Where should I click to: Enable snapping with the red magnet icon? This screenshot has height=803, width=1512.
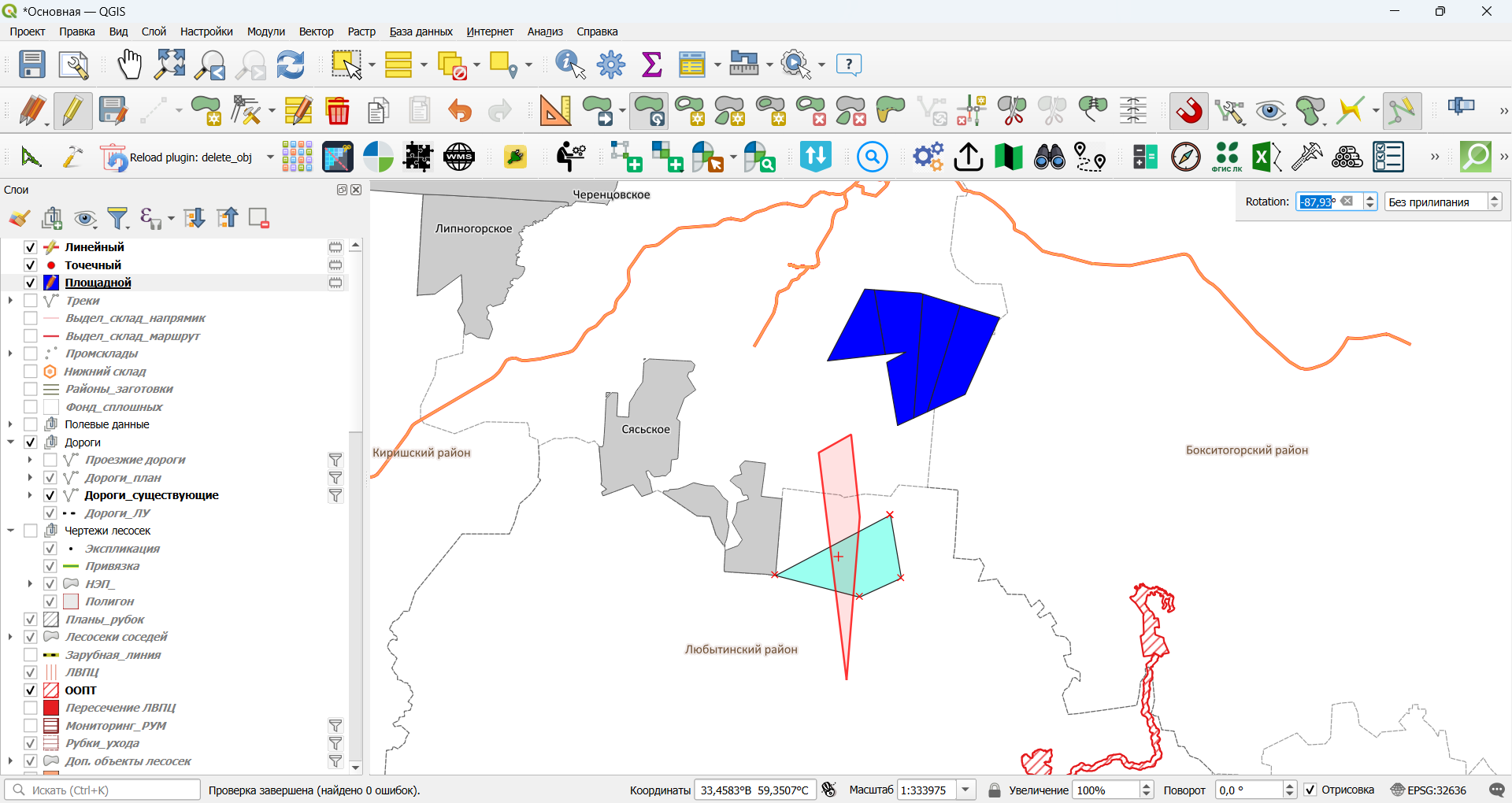coord(1189,111)
